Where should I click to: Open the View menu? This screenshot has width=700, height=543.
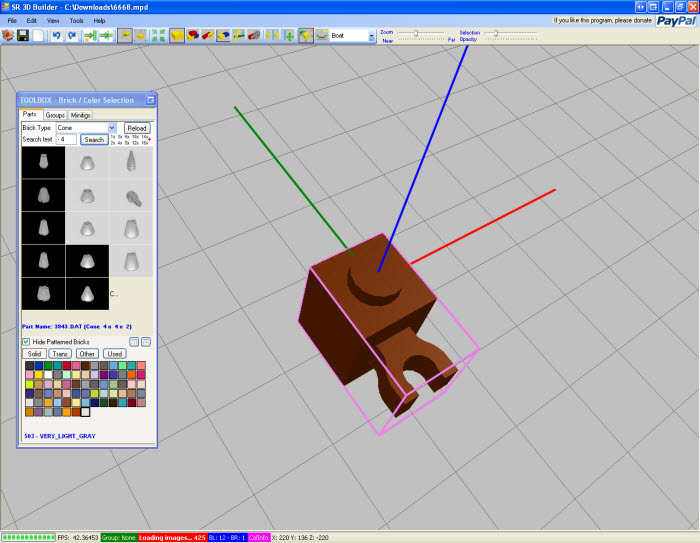53,20
